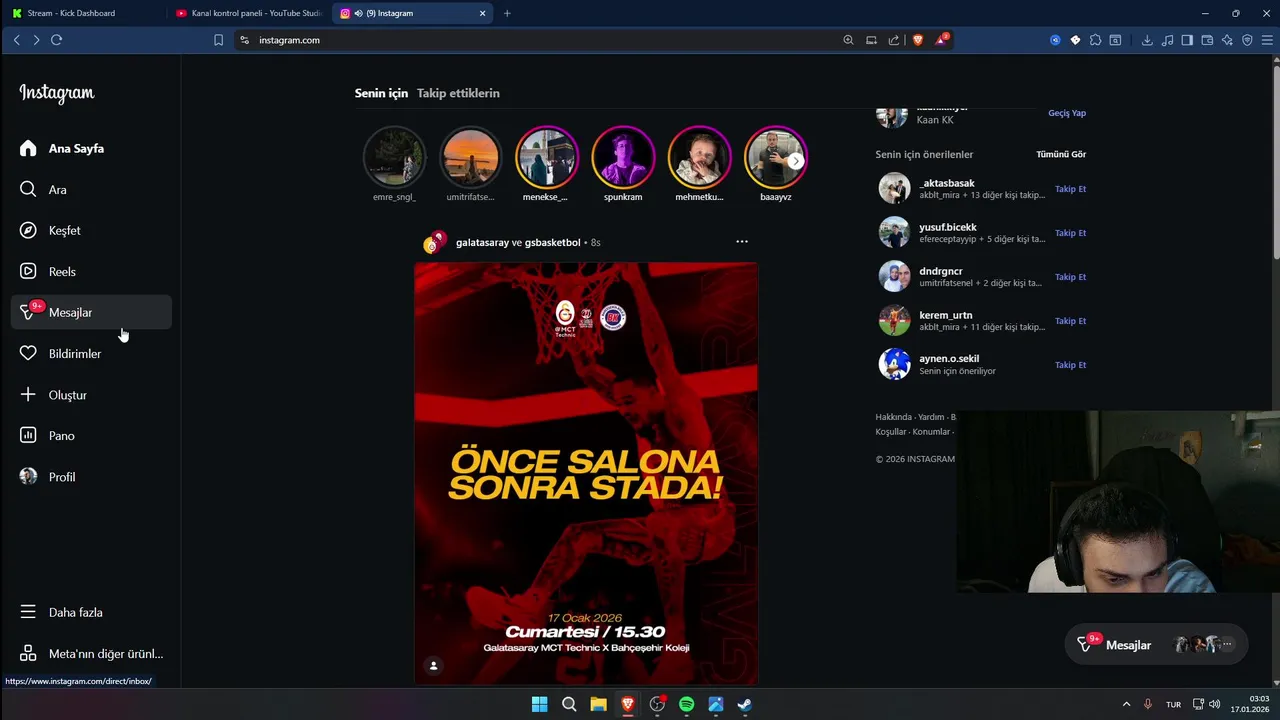Open the browser hamburger menu
Image resolution: width=1280 pixels, height=720 pixels.
point(1267,40)
